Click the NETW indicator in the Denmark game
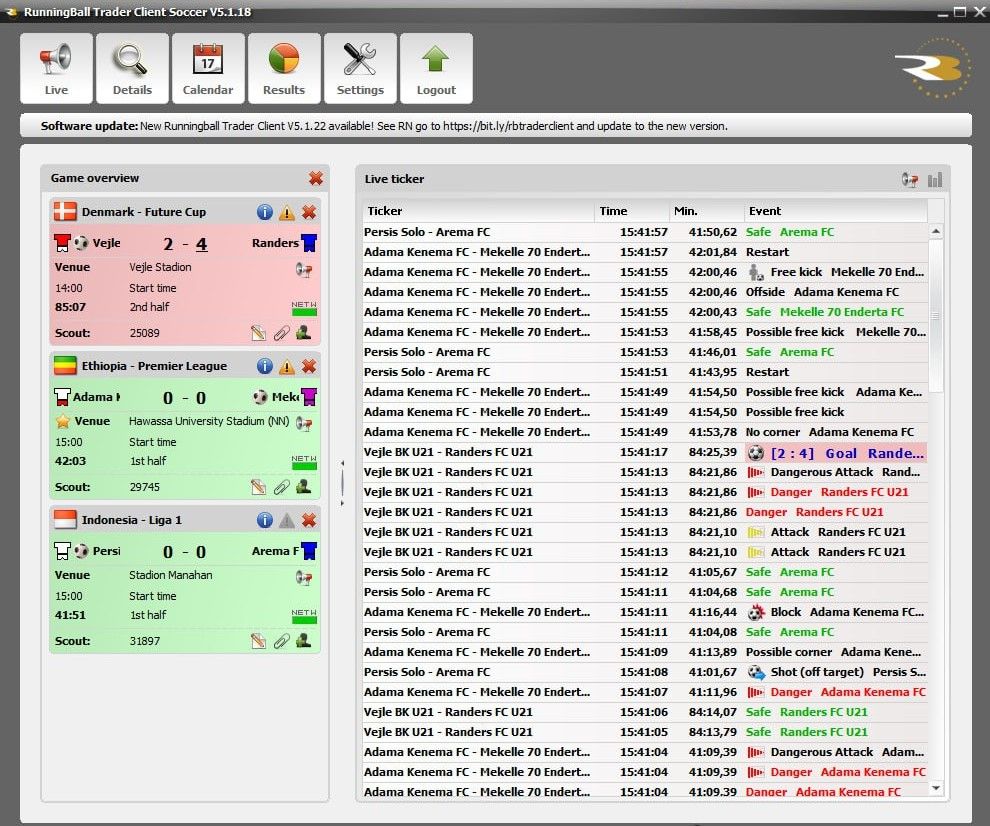990x826 pixels. (x=304, y=308)
